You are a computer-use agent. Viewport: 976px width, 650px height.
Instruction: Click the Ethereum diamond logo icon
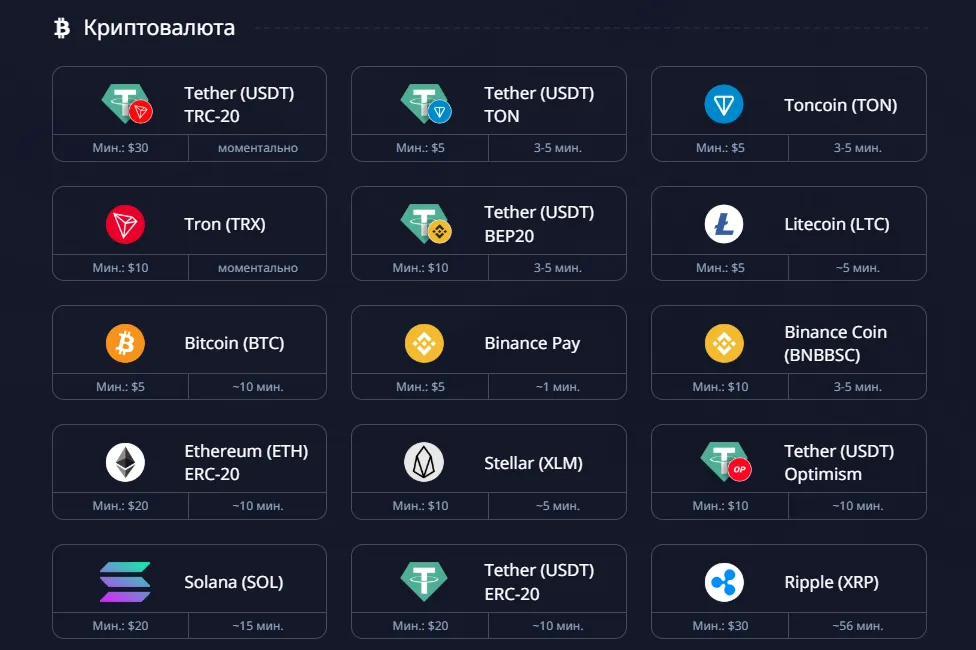[125, 462]
